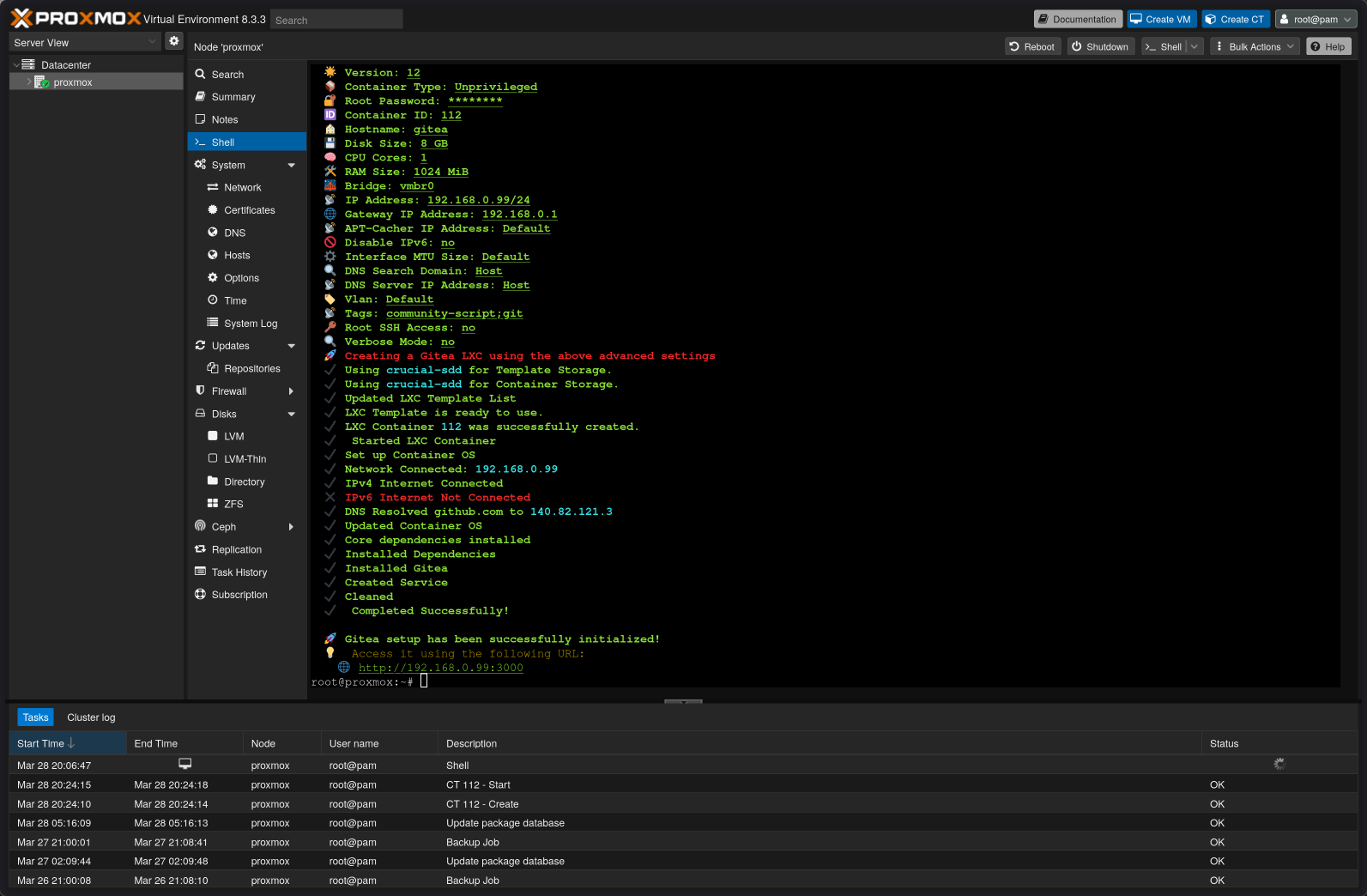Switch to the Cluster log tab
The width and height of the screenshot is (1367, 896).
tap(91, 717)
